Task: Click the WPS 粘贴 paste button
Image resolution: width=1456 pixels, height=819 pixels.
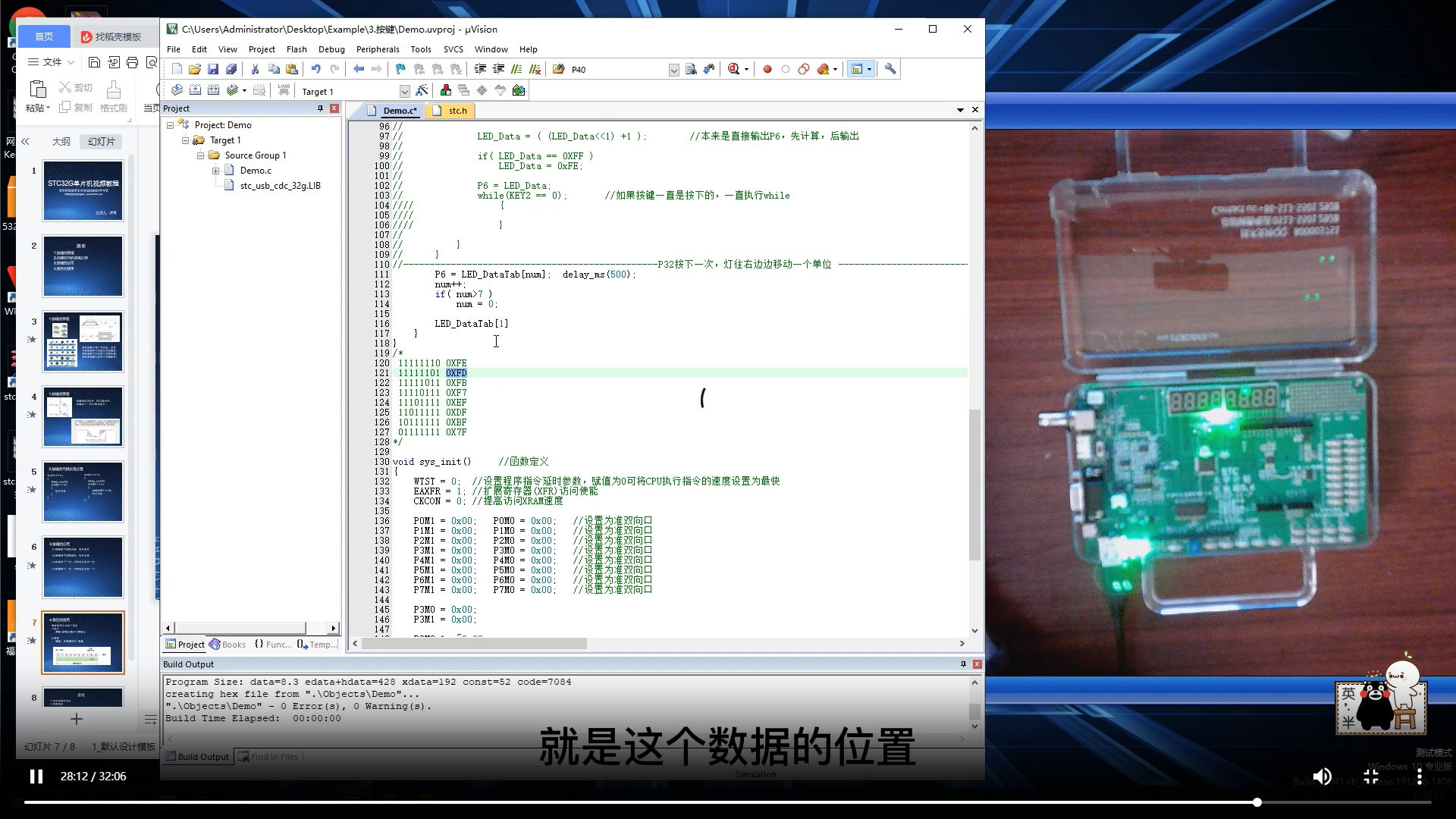Action: click(x=37, y=96)
